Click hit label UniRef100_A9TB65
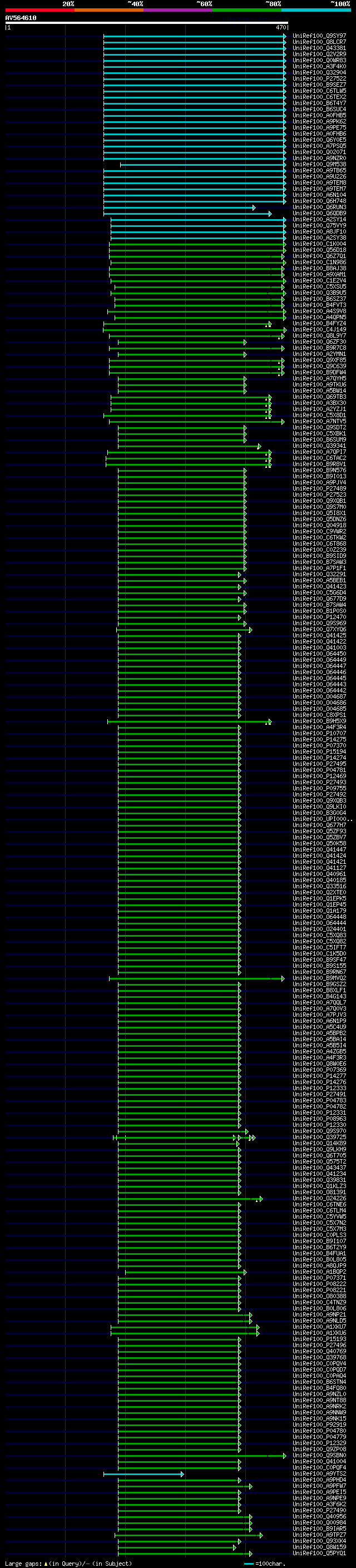 pos(319,170)
